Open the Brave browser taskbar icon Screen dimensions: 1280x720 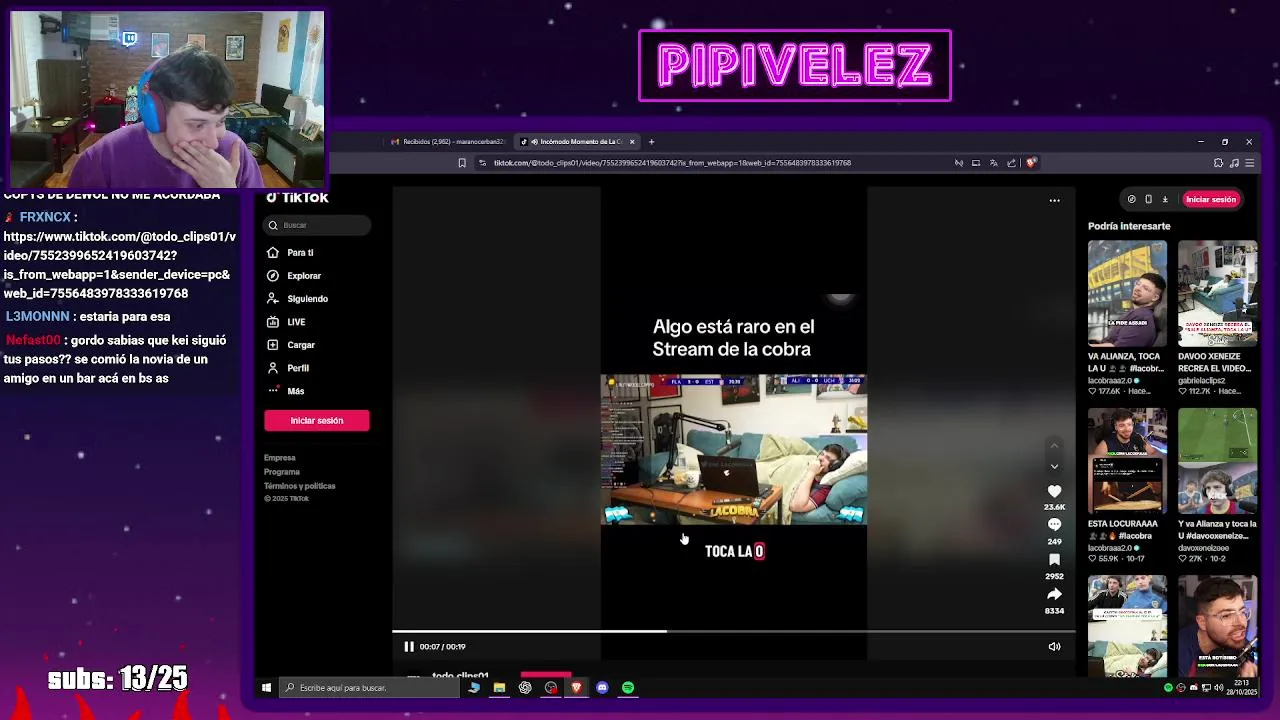coord(576,688)
